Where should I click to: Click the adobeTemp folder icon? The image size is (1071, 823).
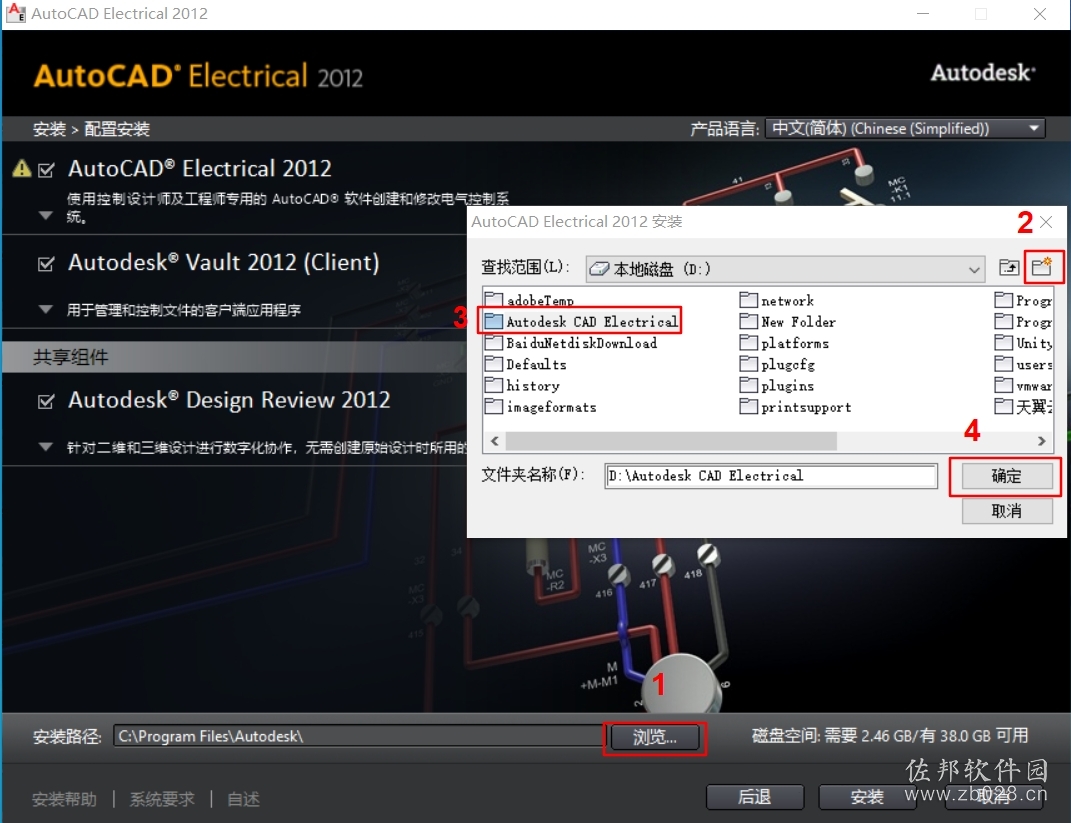pyautogui.click(x=494, y=300)
